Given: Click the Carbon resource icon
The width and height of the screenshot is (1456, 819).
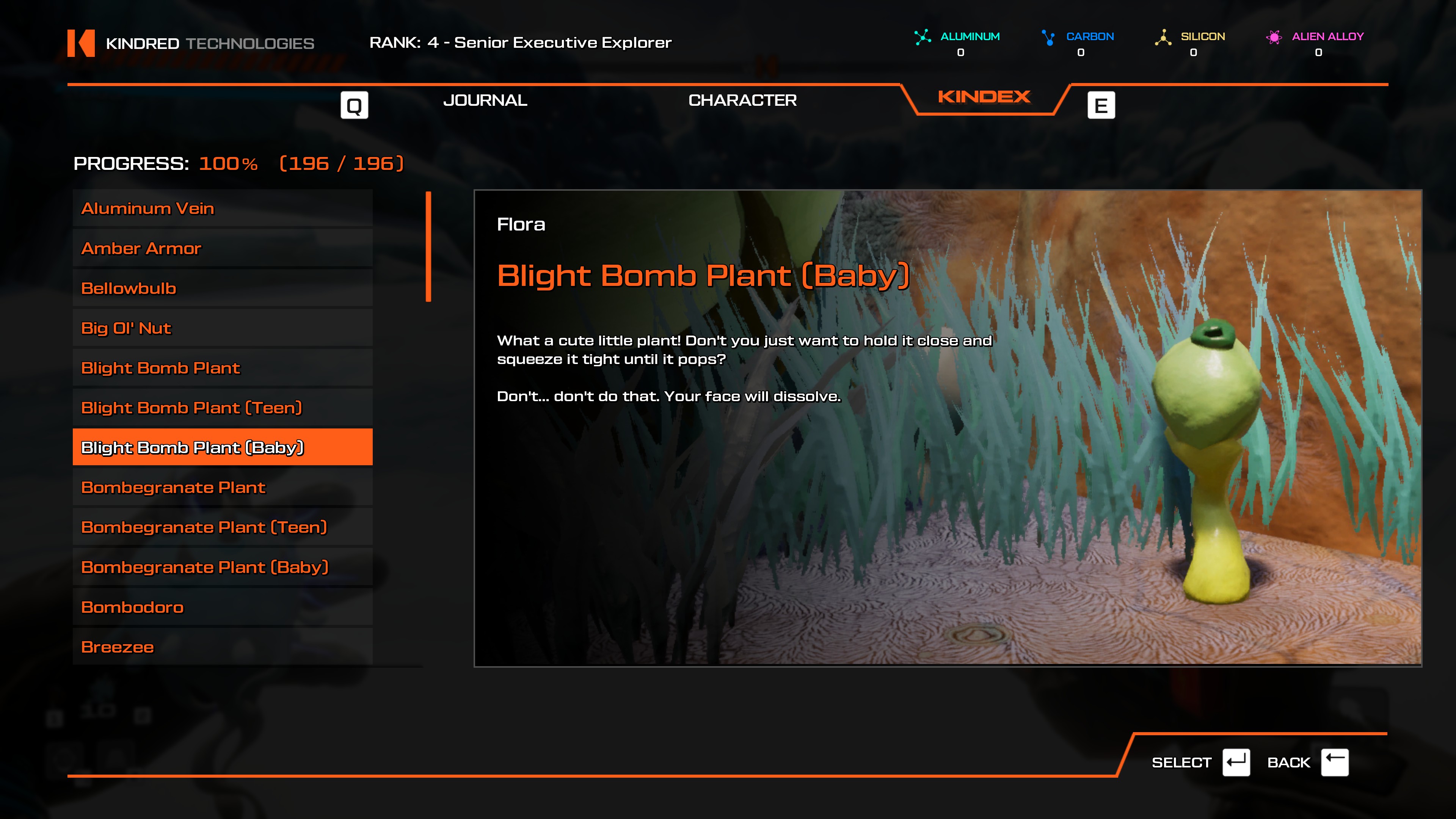Looking at the screenshot, I should [x=1048, y=37].
